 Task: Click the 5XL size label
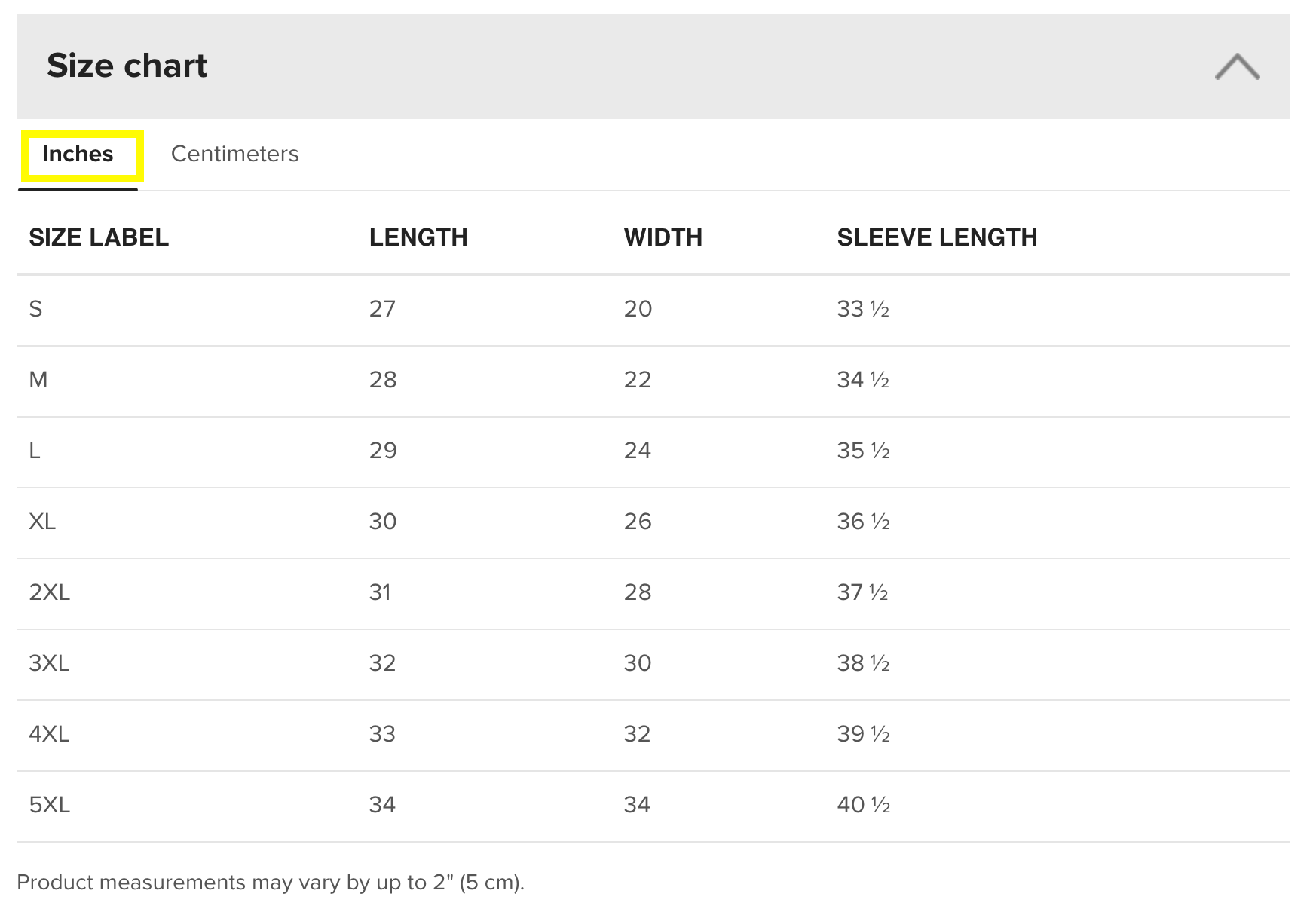pos(50,805)
